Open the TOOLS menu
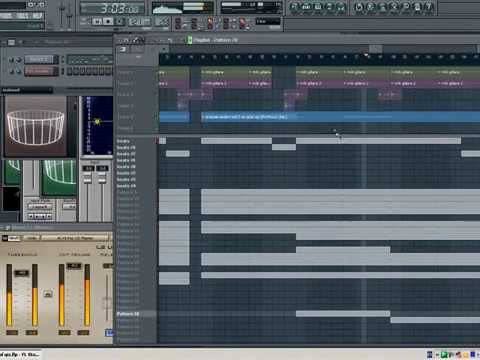The width and height of the screenshot is (480, 360). pos(23,16)
